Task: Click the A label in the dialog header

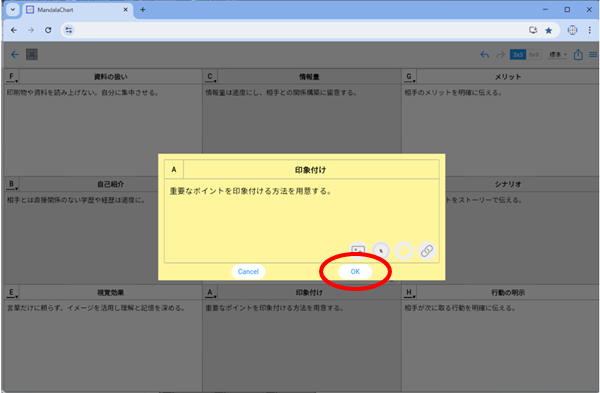Action: coord(174,170)
